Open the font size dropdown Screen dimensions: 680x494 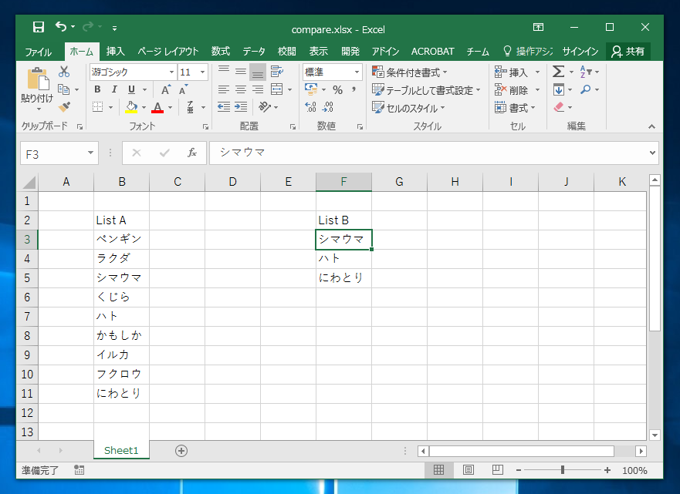[x=202, y=72]
